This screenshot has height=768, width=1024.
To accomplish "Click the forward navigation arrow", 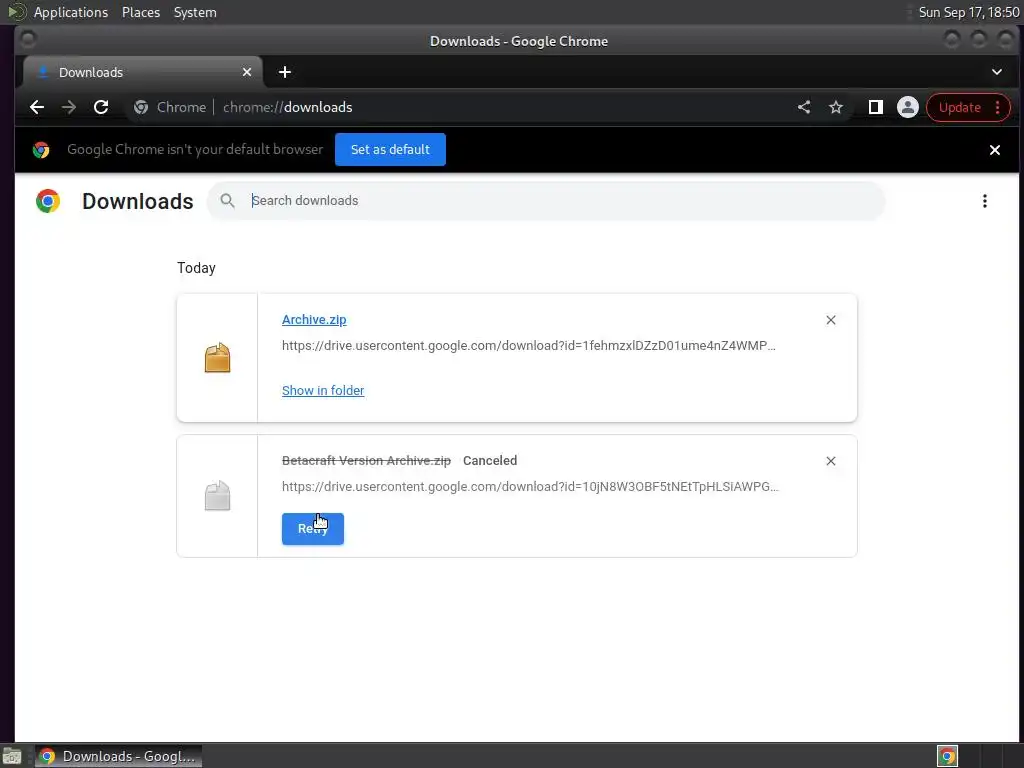I will tap(69, 107).
